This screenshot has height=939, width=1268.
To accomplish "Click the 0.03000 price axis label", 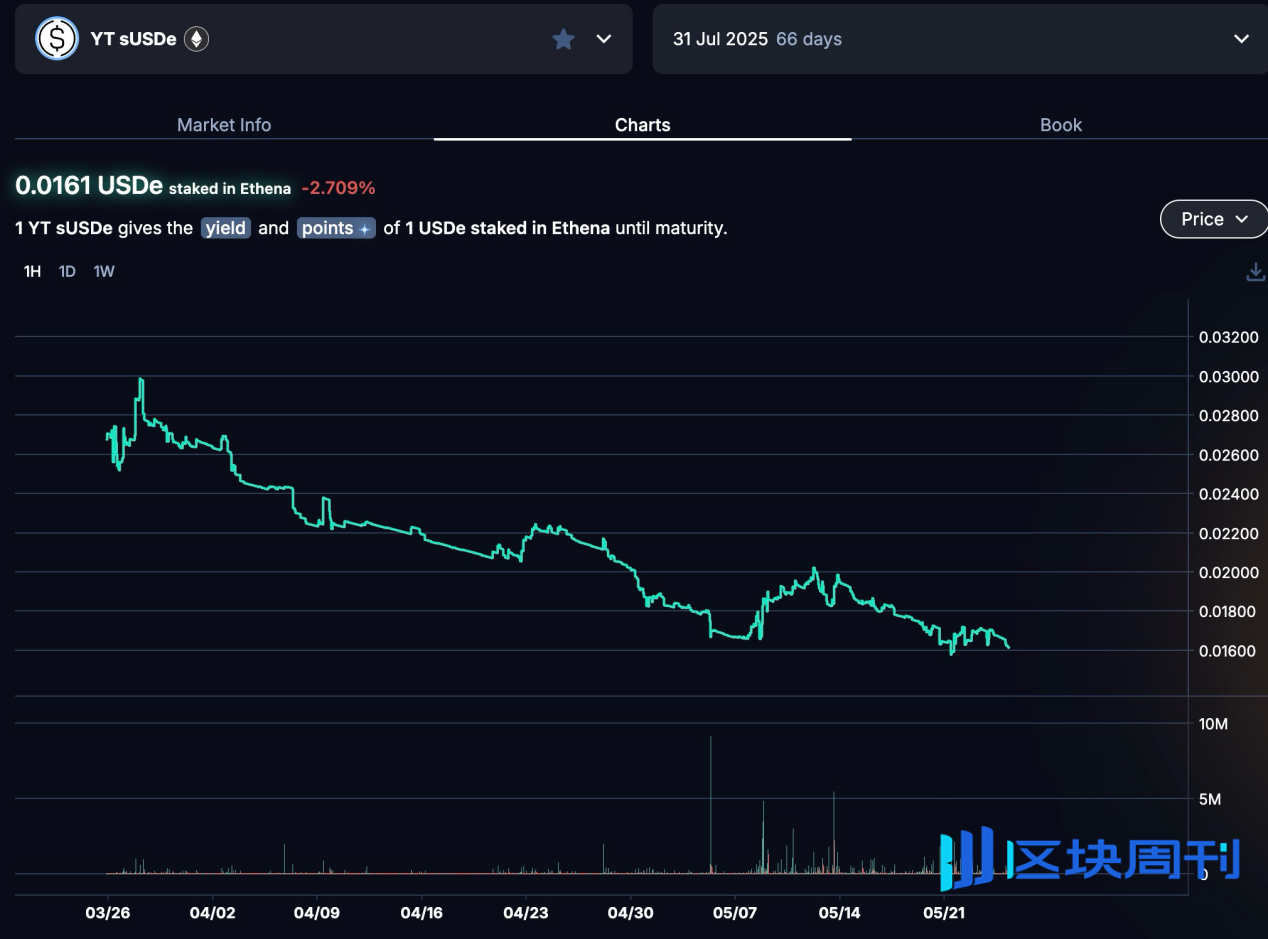I will point(1229,377).
